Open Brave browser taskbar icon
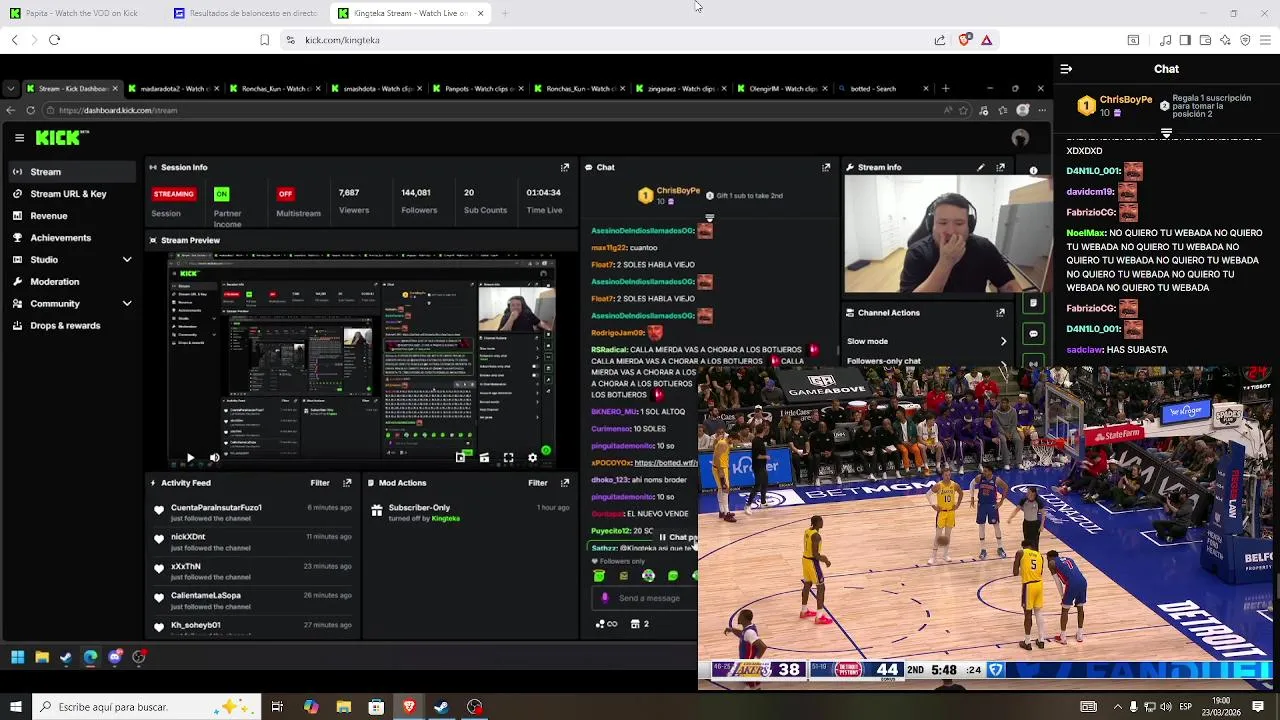The width and height of the screenshot is (1280, 720). (409, 707)
